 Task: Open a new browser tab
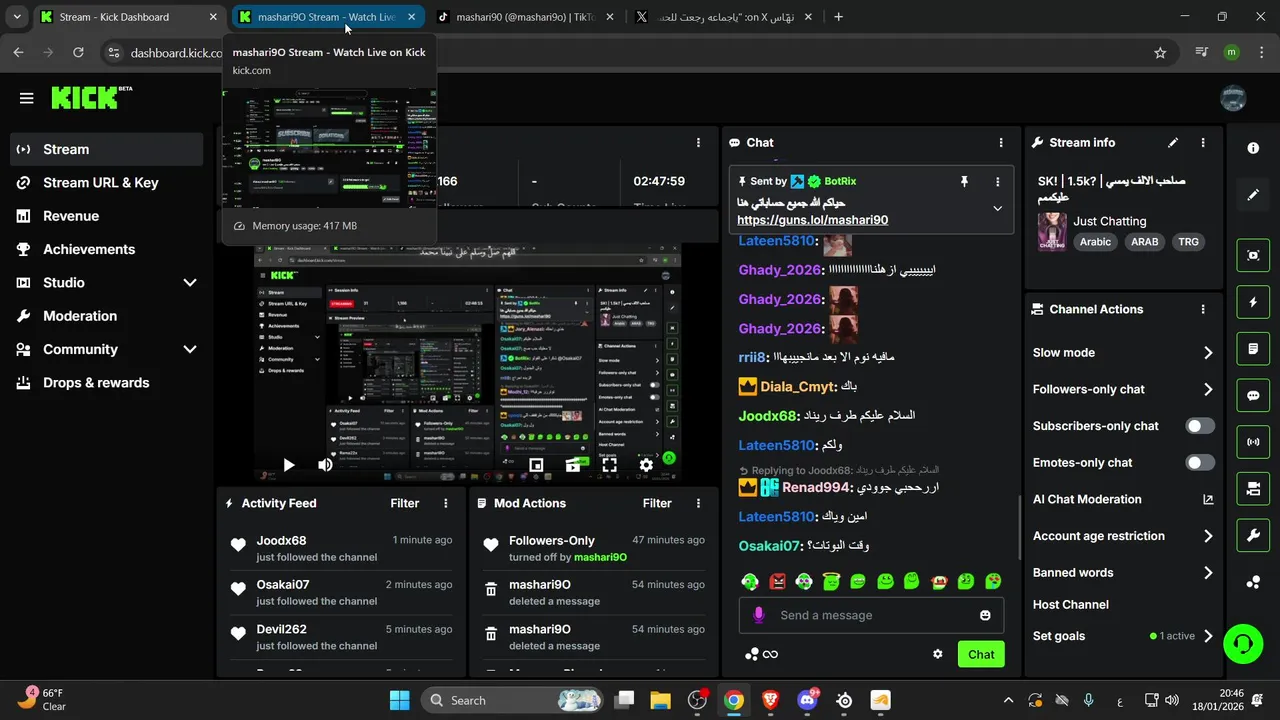click(838, 17)
